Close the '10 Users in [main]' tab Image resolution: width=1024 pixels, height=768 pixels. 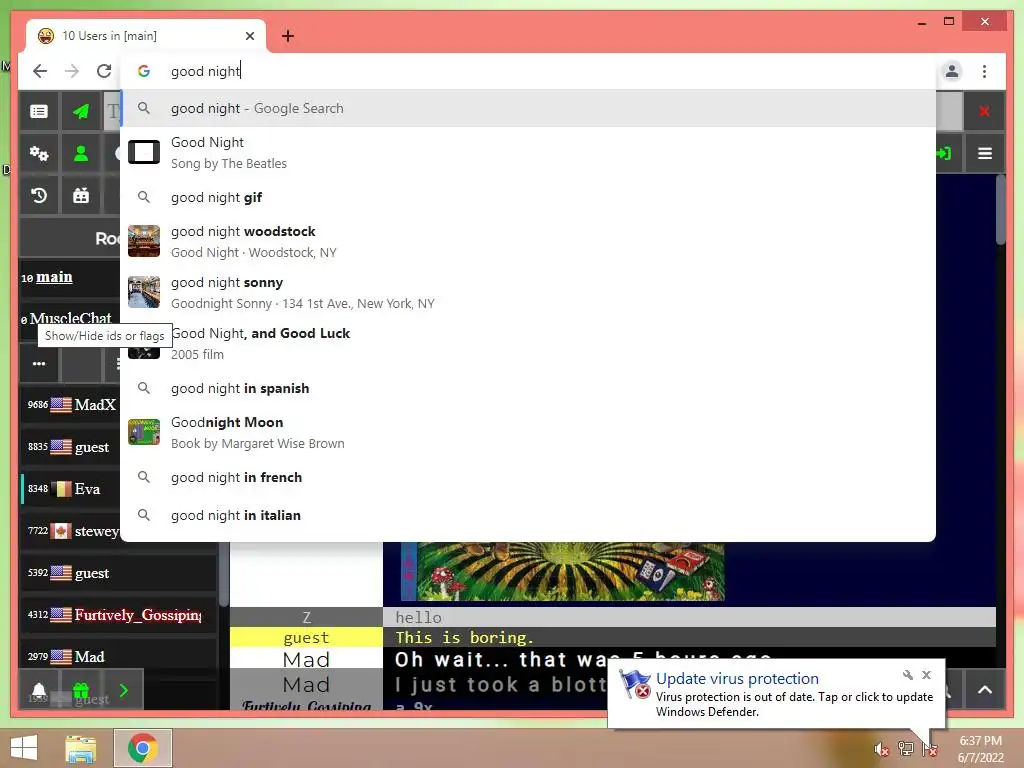(x=249, y=36)
